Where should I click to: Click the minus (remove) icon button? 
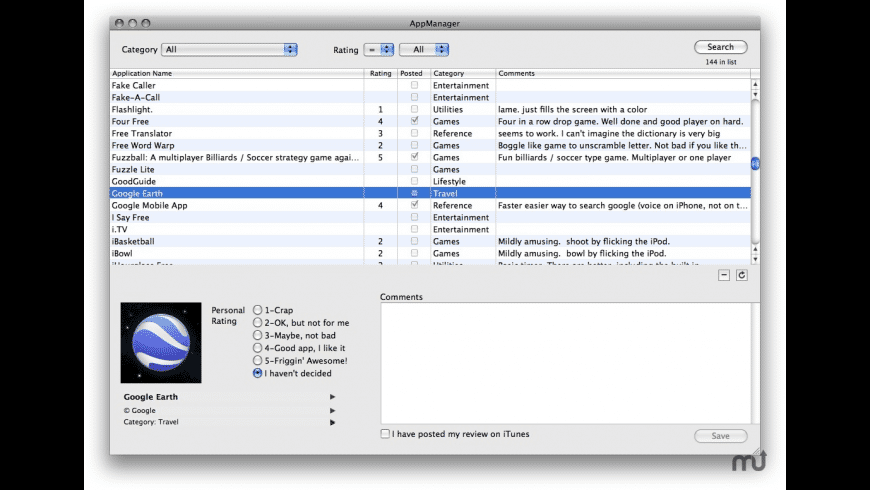(x=724, y=275)
